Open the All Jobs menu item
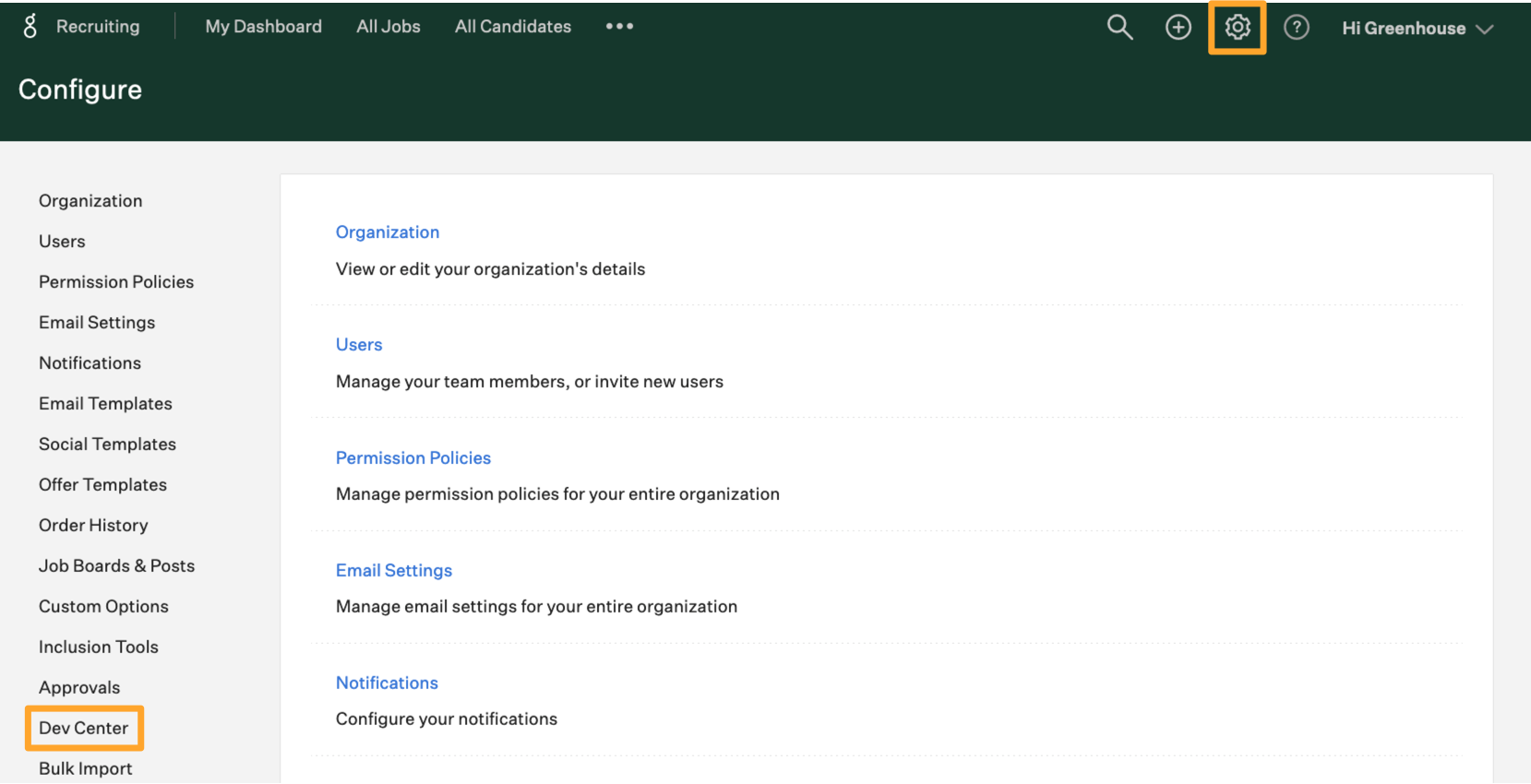The height and width of the screenshot is (784, 1531). coord(388,27)
